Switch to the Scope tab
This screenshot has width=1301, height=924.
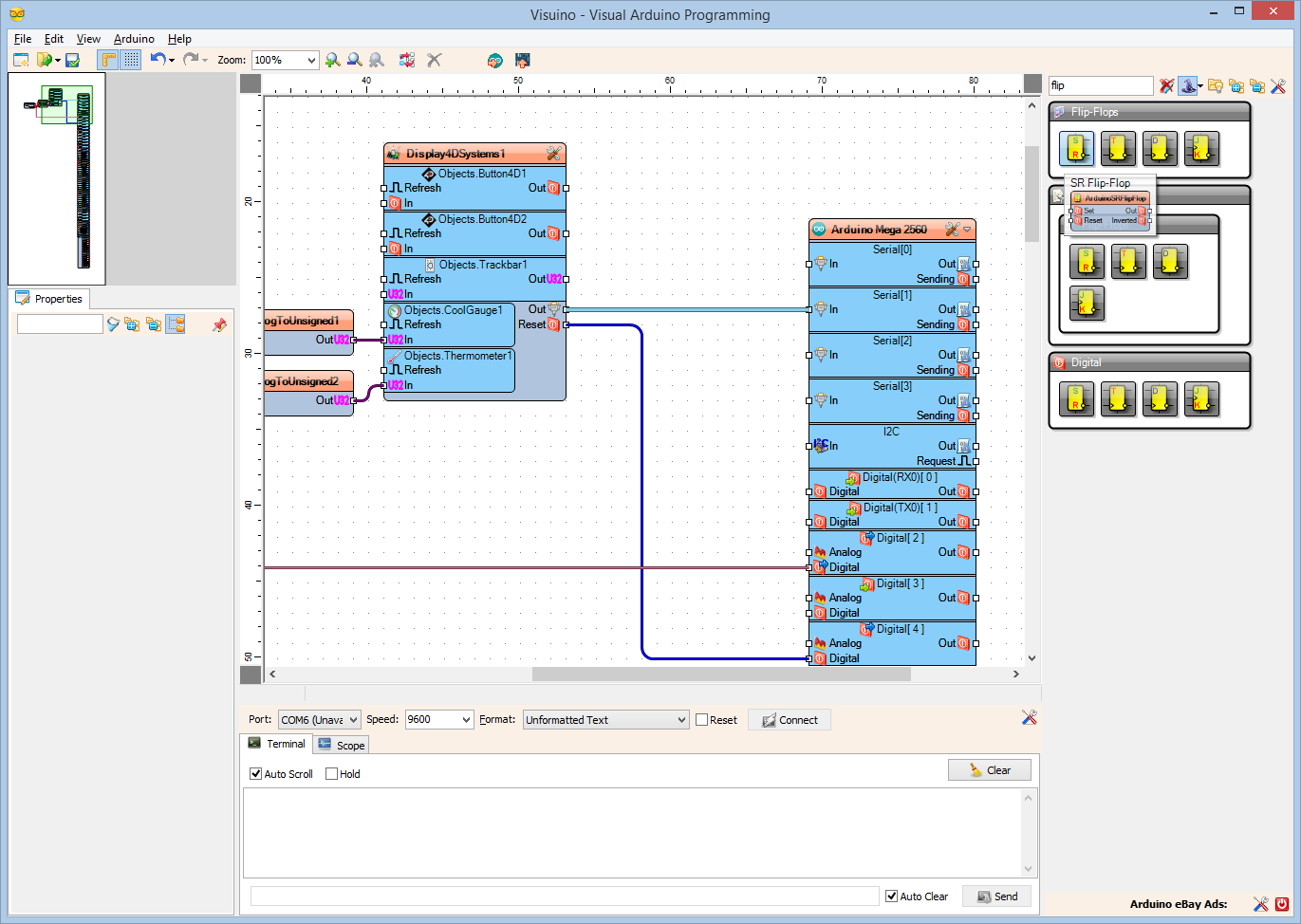click(341, 744)
